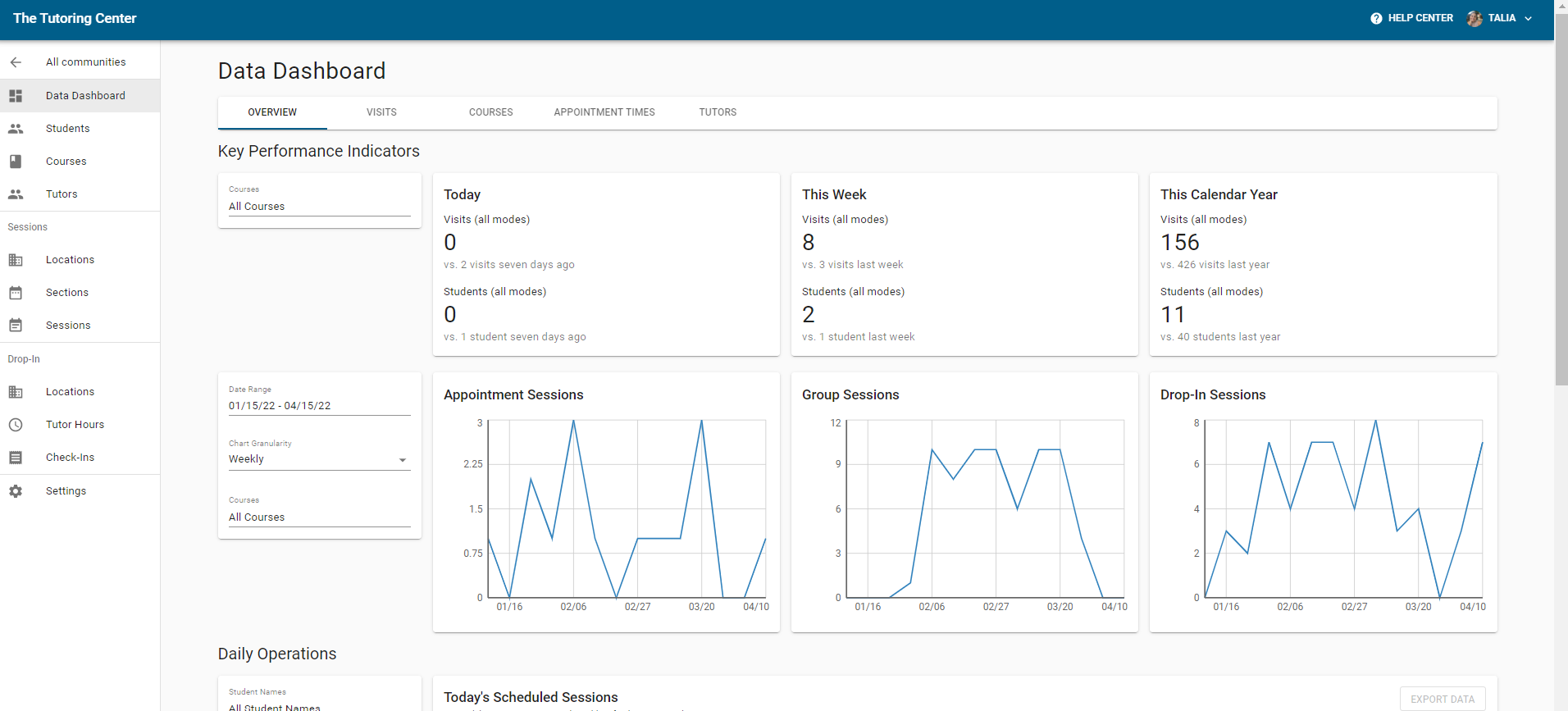Open the TALIA user menu chevron
Viewport: 1568px width, 711px height.
point(1528,18)
